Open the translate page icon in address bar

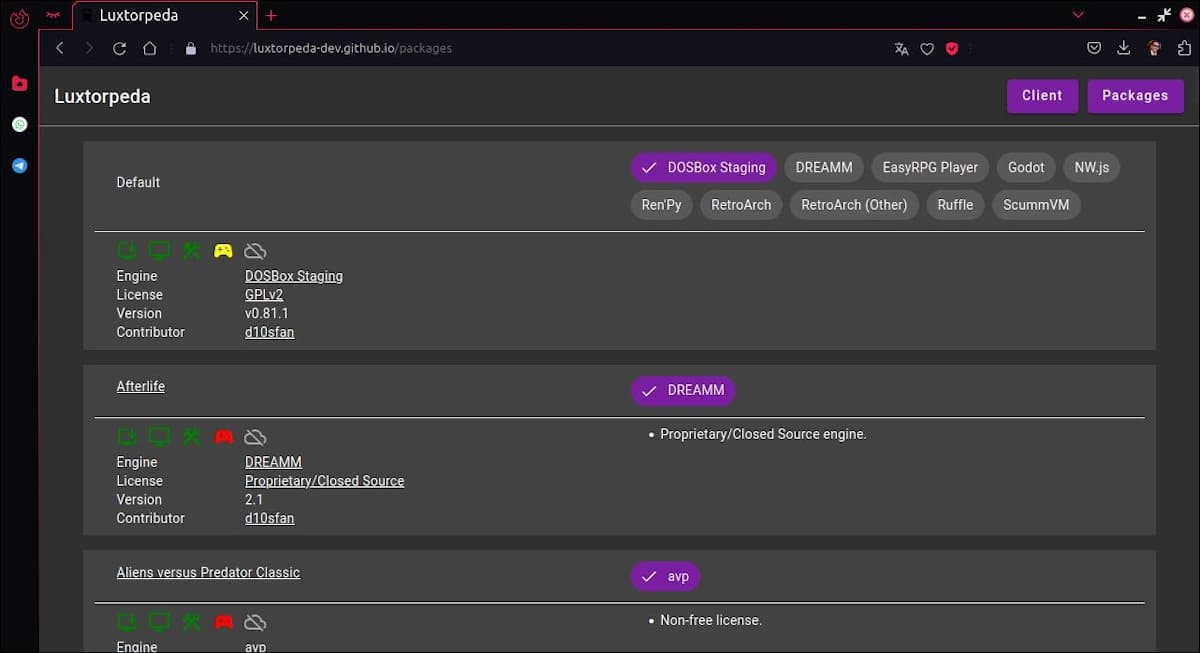coord(901,48)
